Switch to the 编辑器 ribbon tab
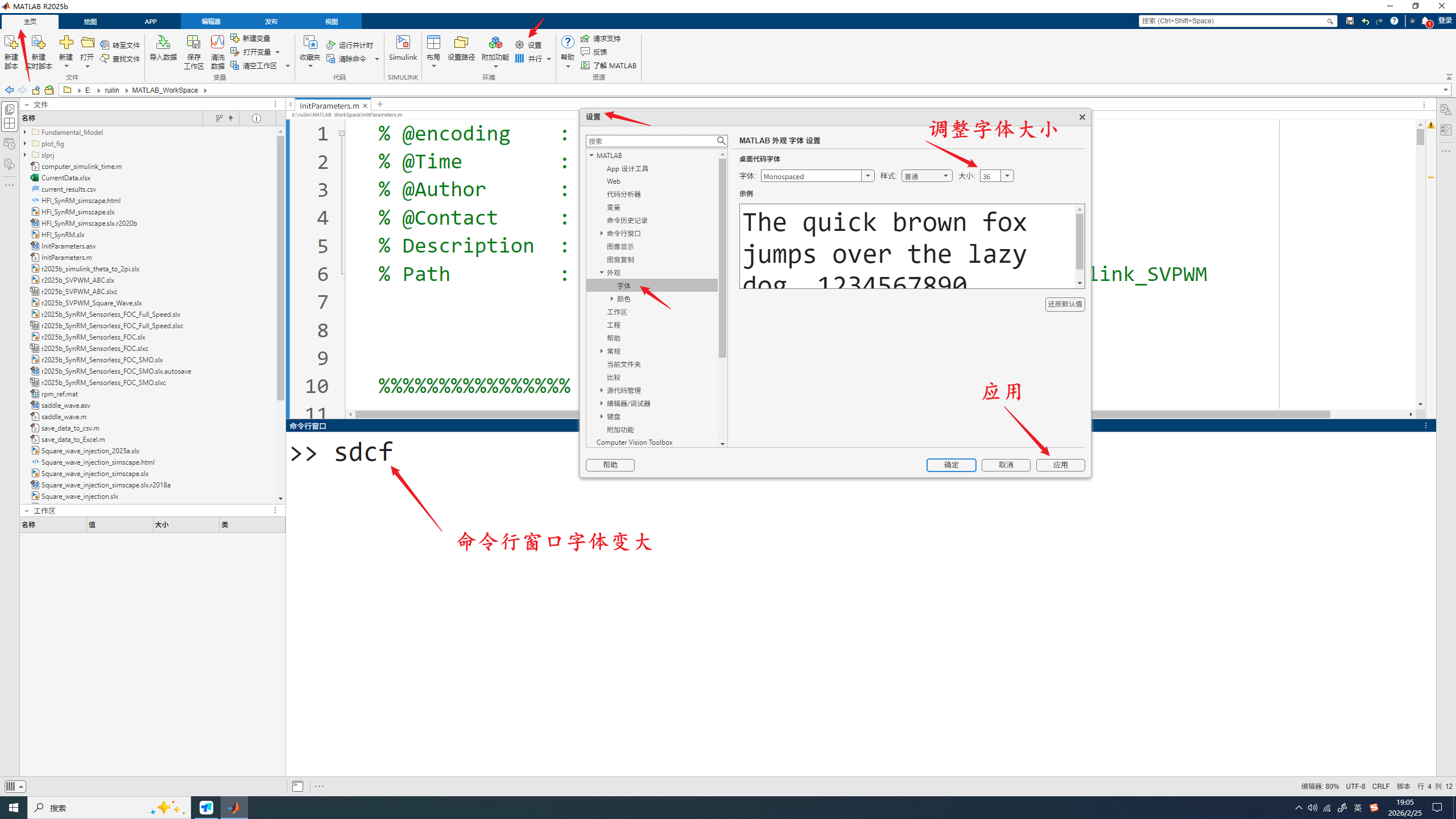 click(210, 22)
